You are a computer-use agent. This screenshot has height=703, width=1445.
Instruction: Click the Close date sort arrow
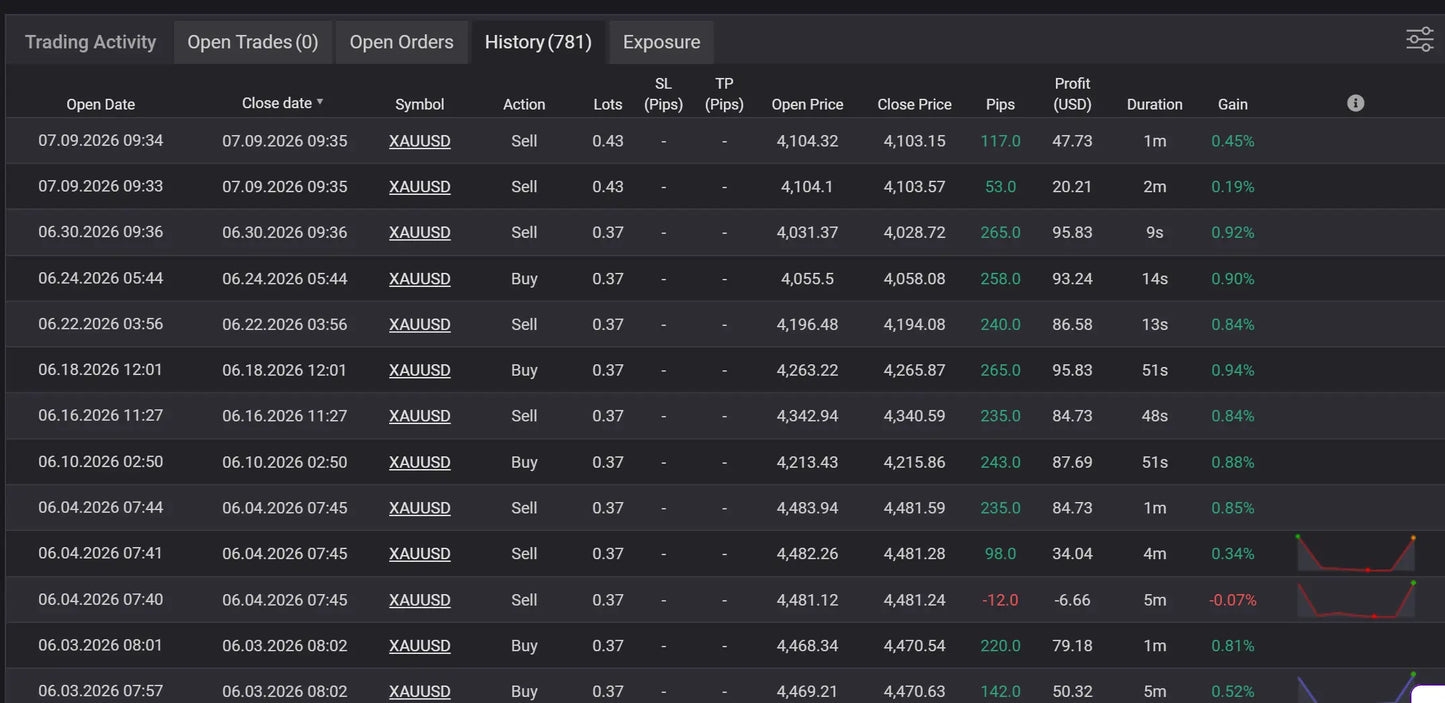pyautogui.click(x=320, y=103)
